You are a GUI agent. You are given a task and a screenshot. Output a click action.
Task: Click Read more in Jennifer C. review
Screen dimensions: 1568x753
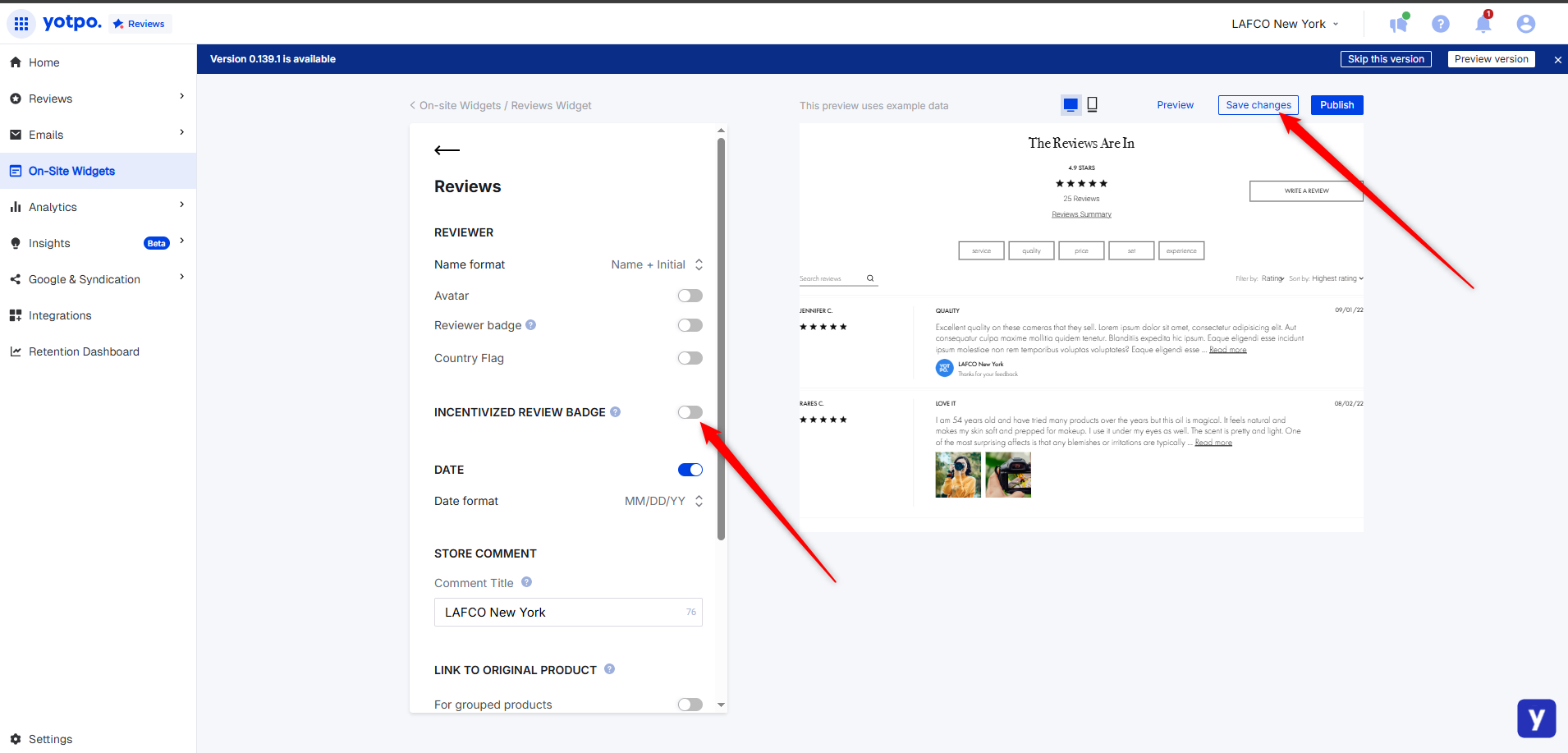(1227, 350)
